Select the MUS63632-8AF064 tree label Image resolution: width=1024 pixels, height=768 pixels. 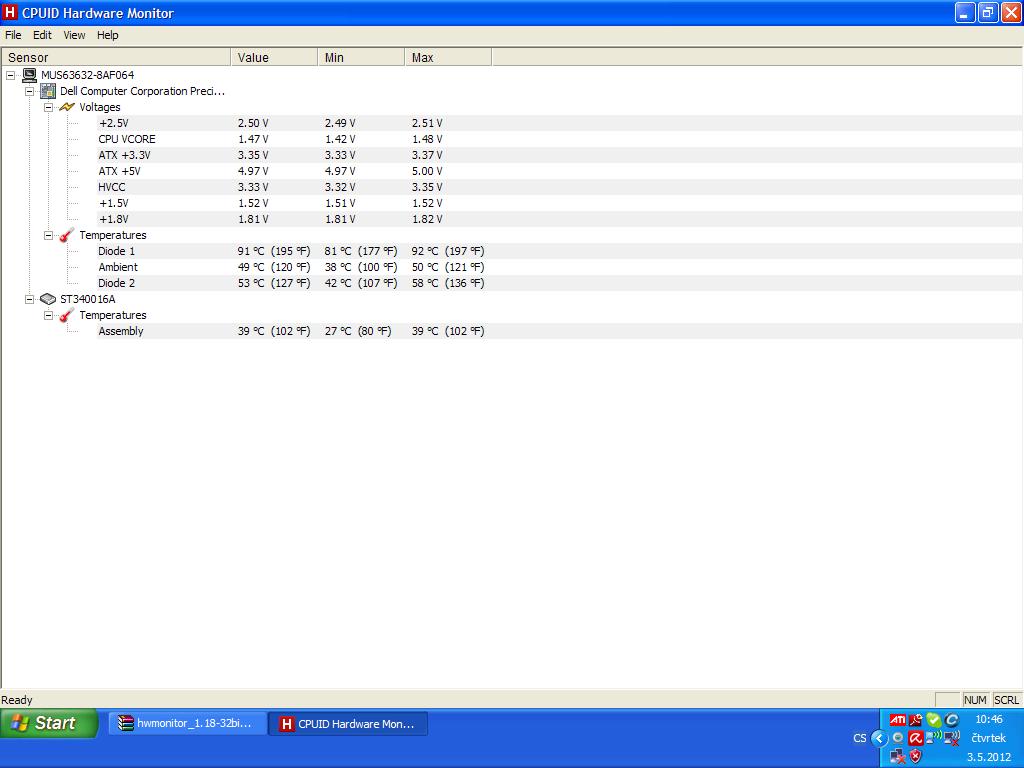88,75
